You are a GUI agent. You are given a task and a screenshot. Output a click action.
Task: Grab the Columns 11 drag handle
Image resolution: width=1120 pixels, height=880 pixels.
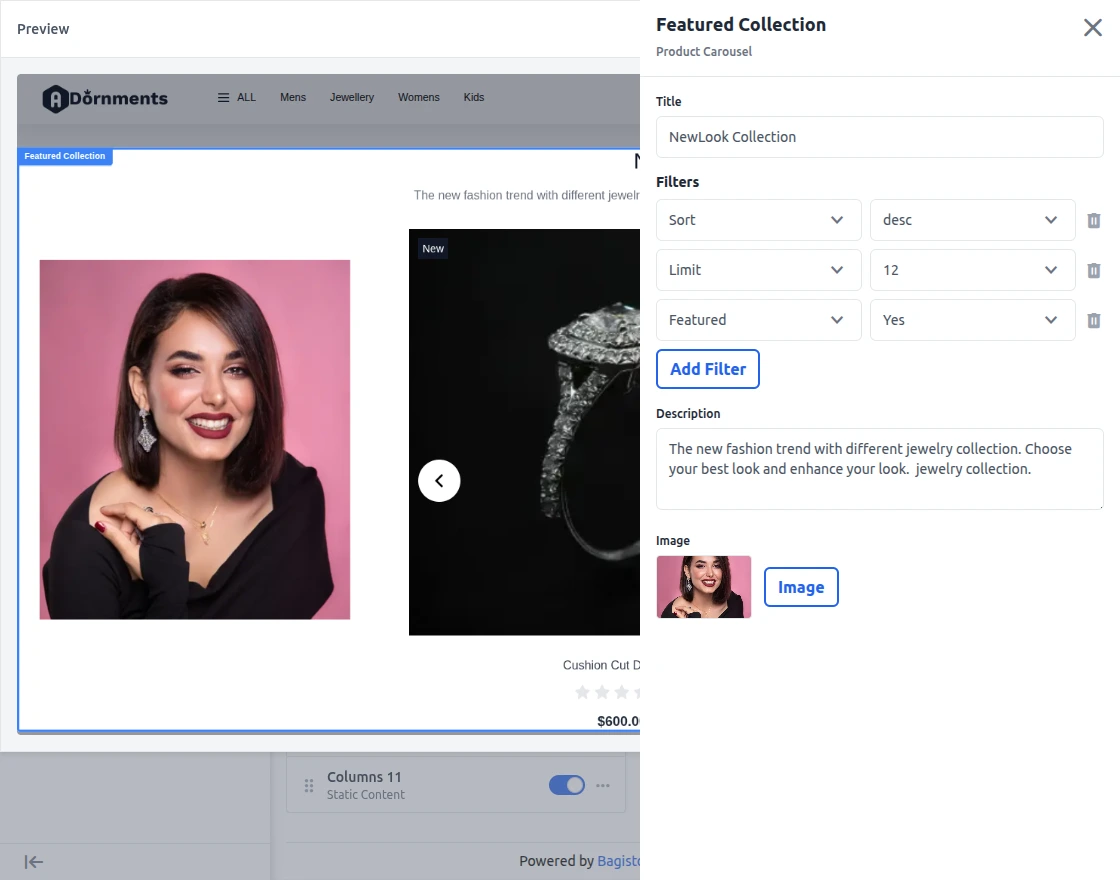309,786
